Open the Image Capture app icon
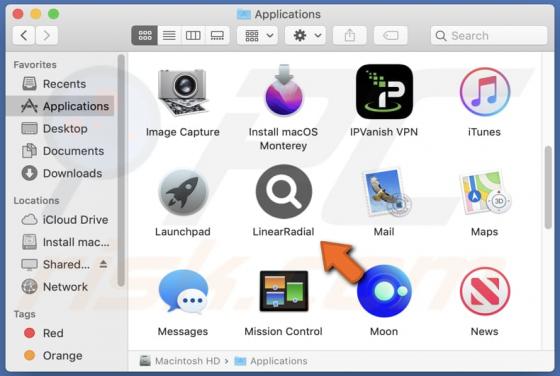Screen dimensions: 560x376 pyautogui.click(x=182, y=92)
